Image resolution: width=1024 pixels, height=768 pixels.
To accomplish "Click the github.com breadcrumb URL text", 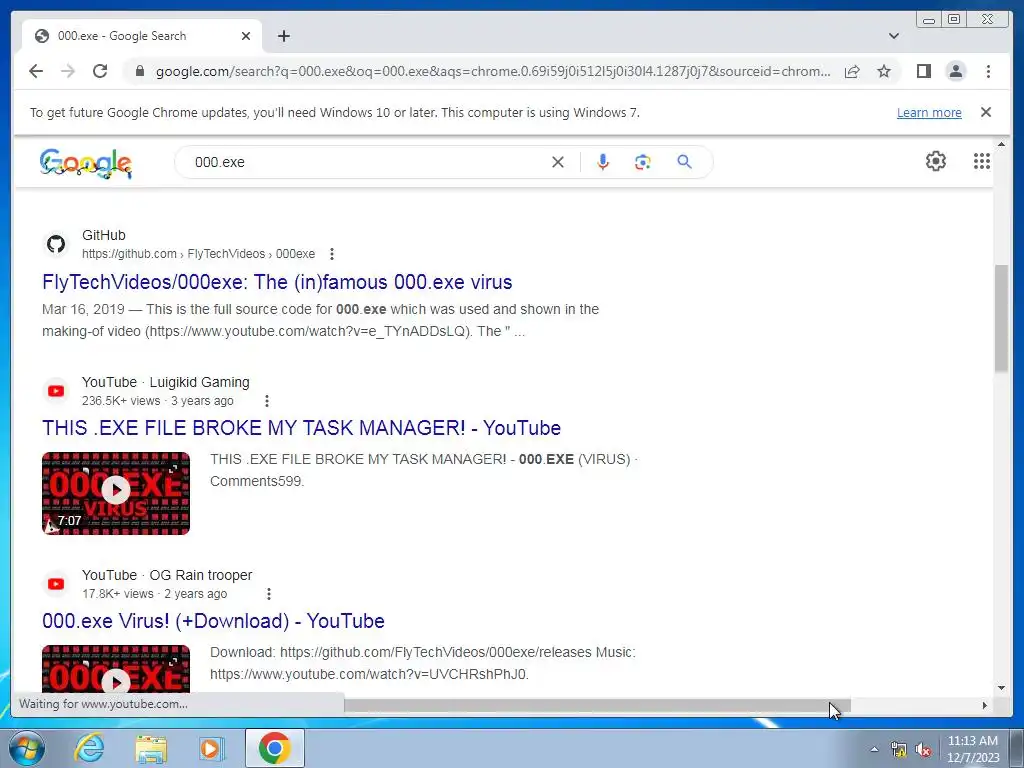I will [199, 254].
